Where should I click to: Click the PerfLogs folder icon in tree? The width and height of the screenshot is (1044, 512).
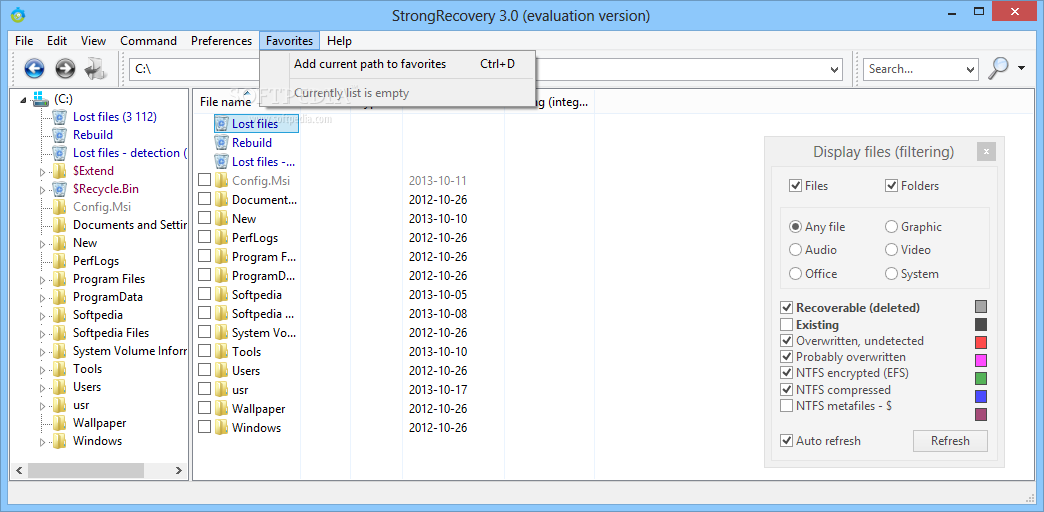pos(60,261)
